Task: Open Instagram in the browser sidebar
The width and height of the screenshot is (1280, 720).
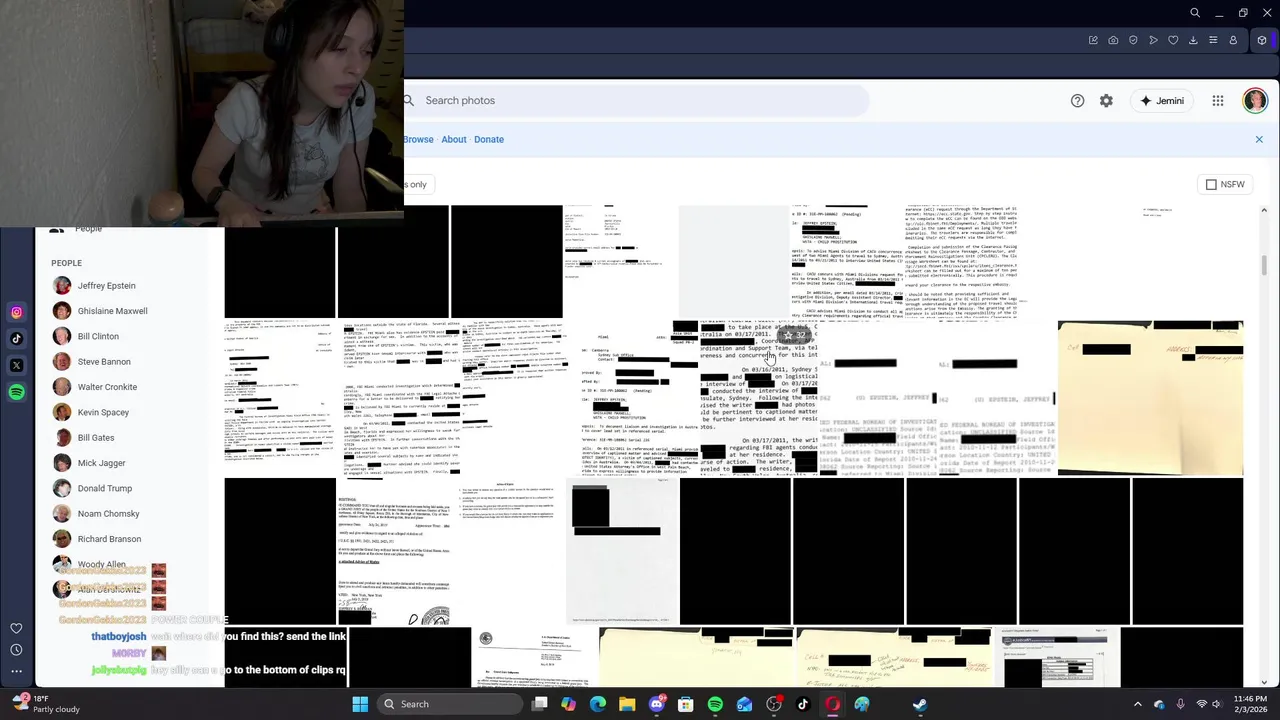Action: coord(16,313)
